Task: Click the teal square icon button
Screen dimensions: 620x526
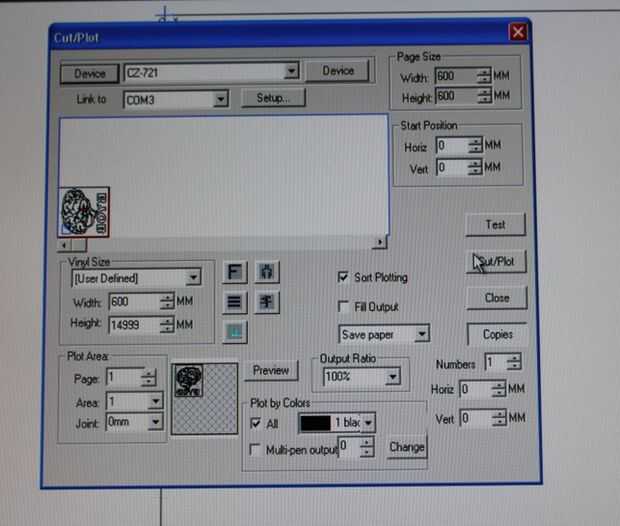Action: click(235, 331)
